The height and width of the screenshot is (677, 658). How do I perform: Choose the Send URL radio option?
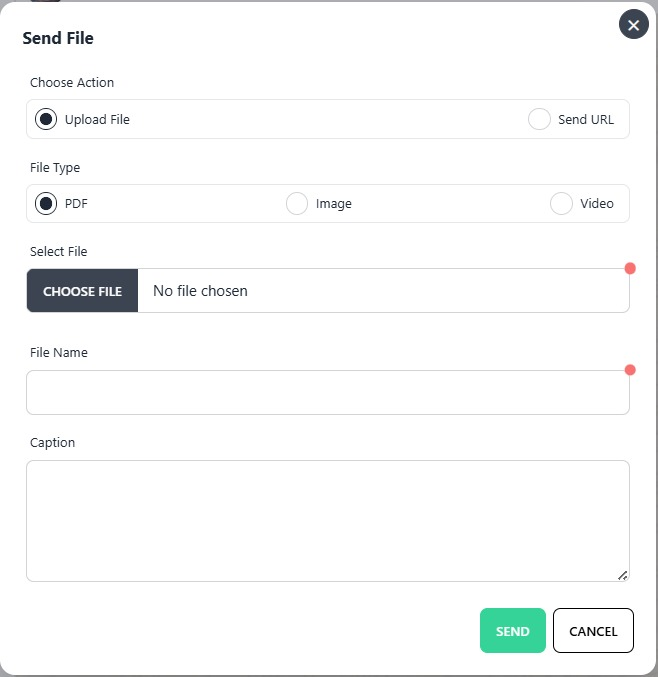540,119
